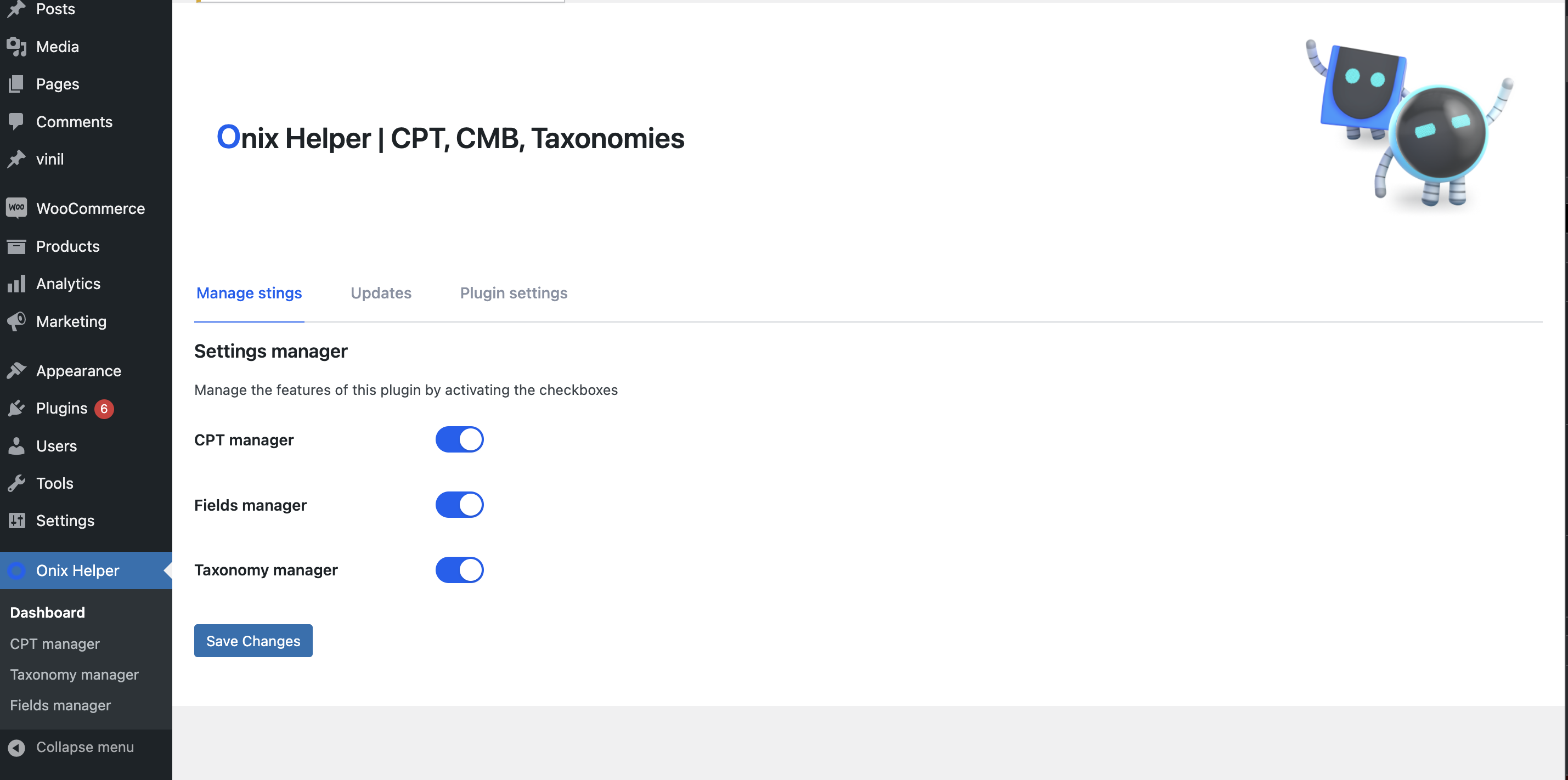
Task: Click the Products archive icon
Action: click(16, 246)
